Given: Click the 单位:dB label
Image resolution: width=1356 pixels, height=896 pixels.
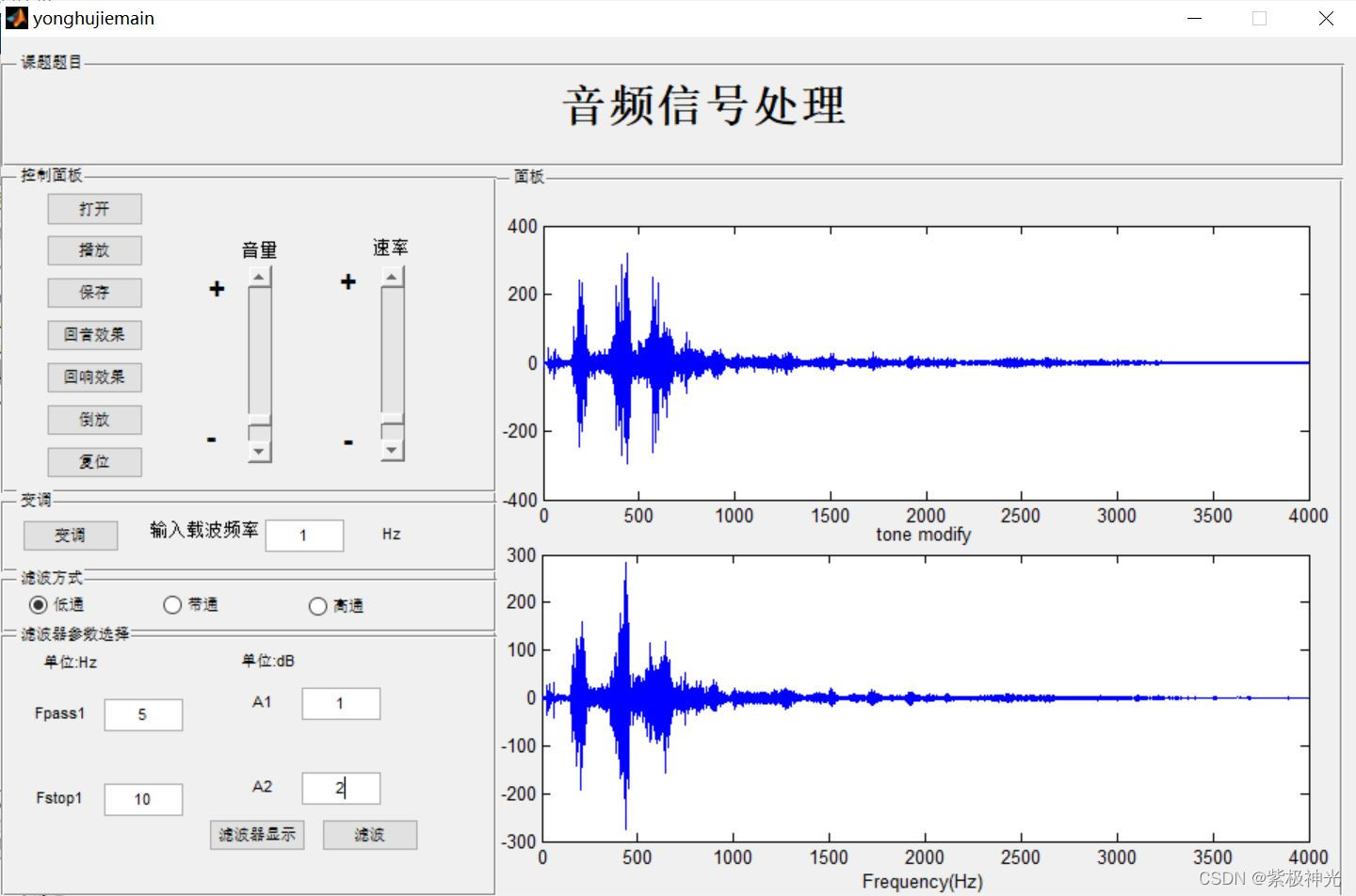Looking at the screenshot, I should point(268,662).
